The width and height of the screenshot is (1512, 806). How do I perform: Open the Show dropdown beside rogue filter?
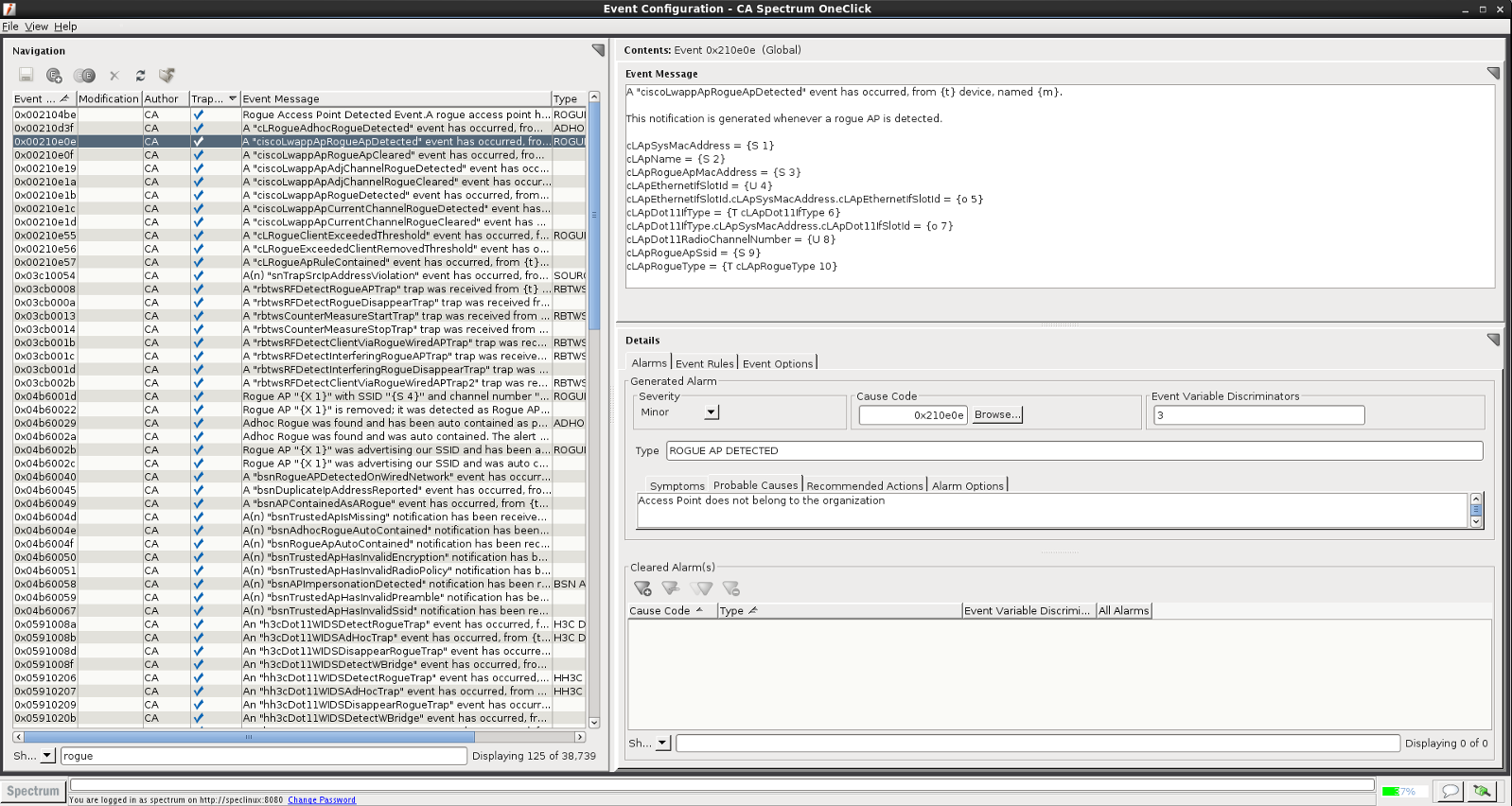coord(47,756)
